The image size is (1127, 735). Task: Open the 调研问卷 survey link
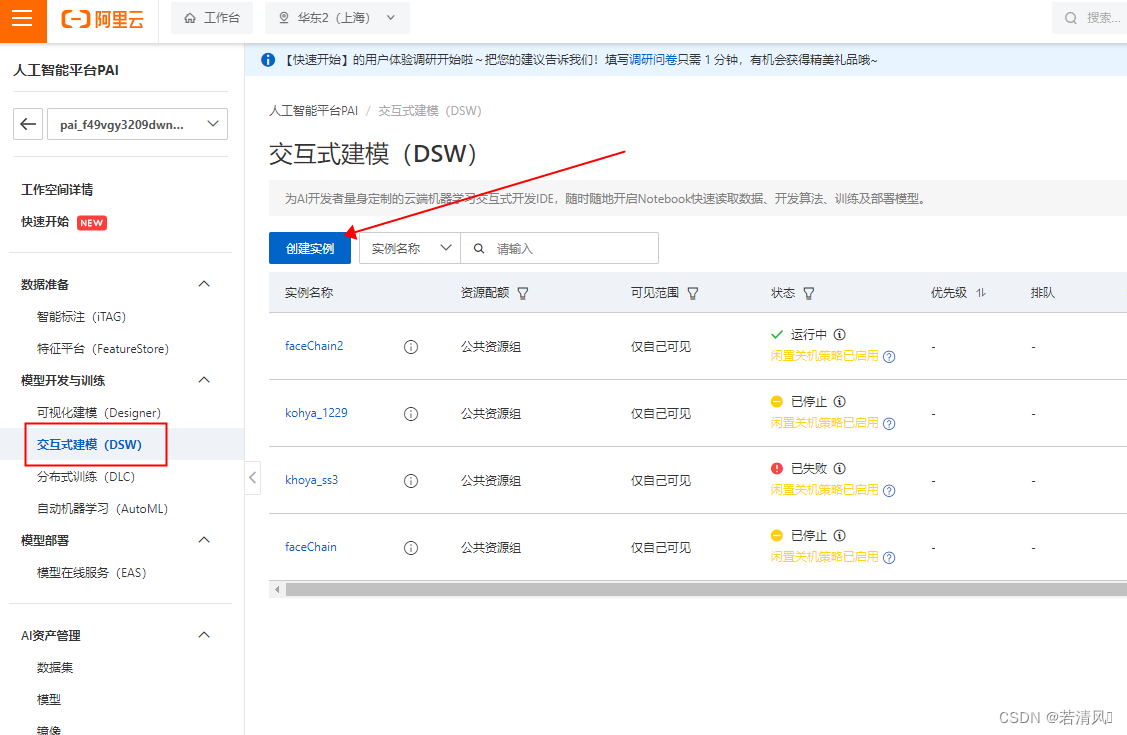(653, 60)
